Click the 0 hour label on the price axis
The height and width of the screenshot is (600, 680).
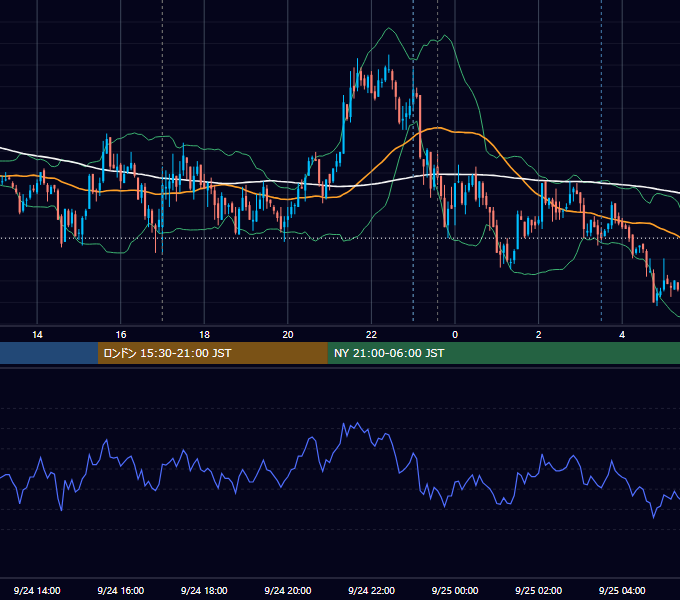(x=455, y=335)
